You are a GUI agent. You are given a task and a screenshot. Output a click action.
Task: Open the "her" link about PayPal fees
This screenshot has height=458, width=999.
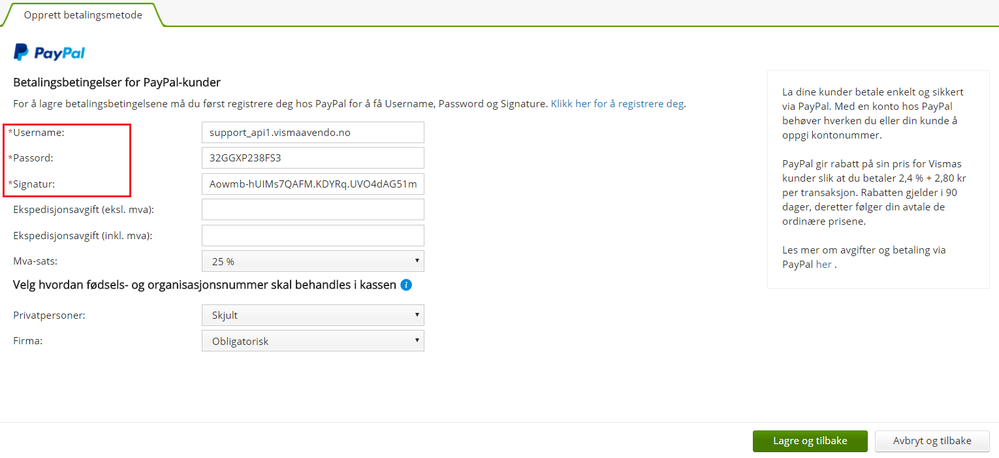(x=823, y=264)
